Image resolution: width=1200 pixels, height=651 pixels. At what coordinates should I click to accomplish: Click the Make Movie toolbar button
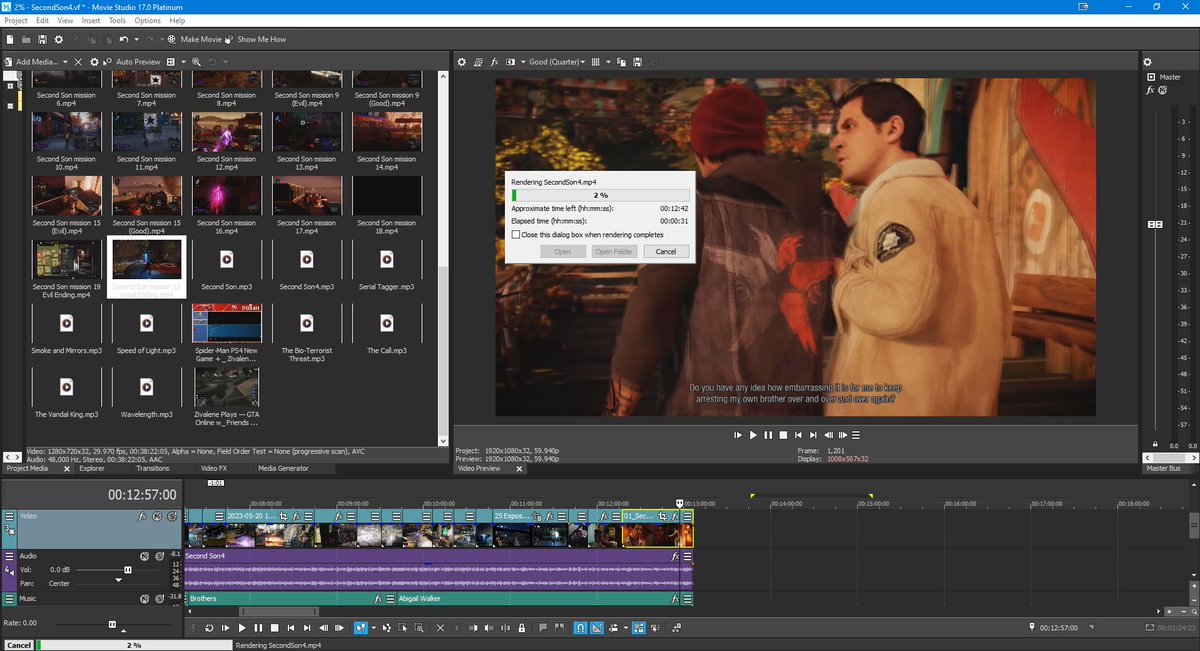click(x=195, y=39)
